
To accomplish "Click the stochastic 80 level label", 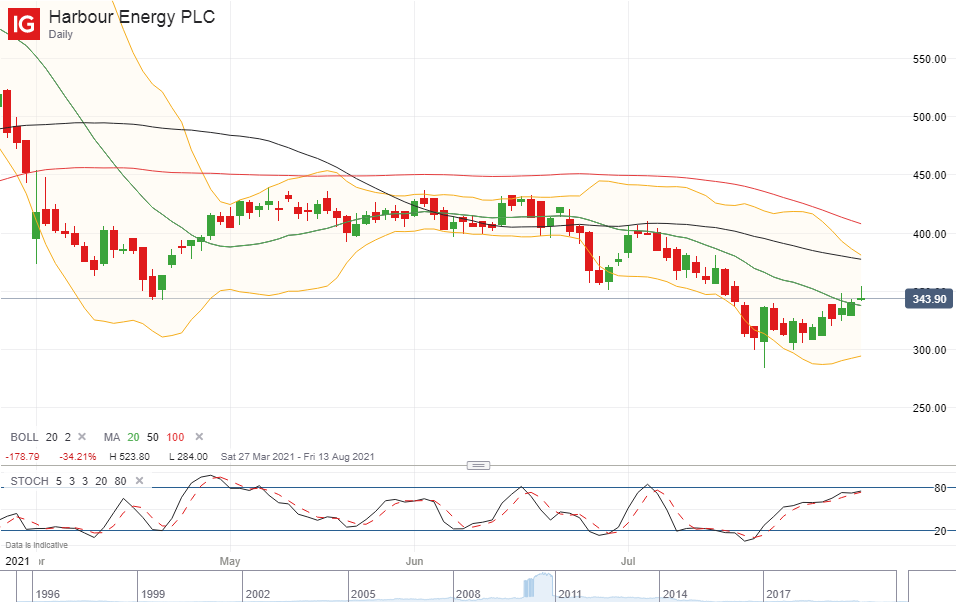I will coord(940,488).
